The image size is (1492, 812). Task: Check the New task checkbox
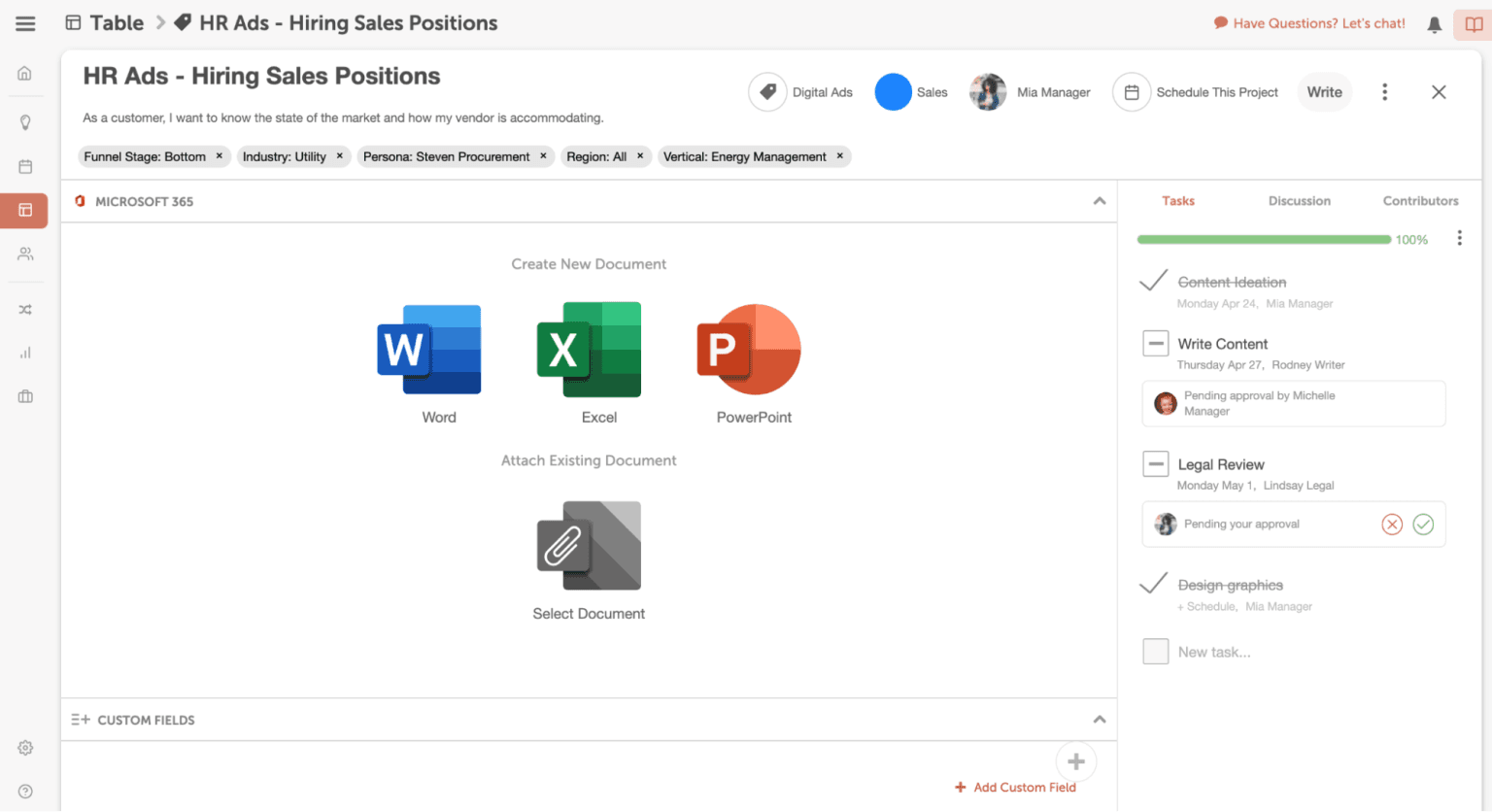[x=1155, y=652]
